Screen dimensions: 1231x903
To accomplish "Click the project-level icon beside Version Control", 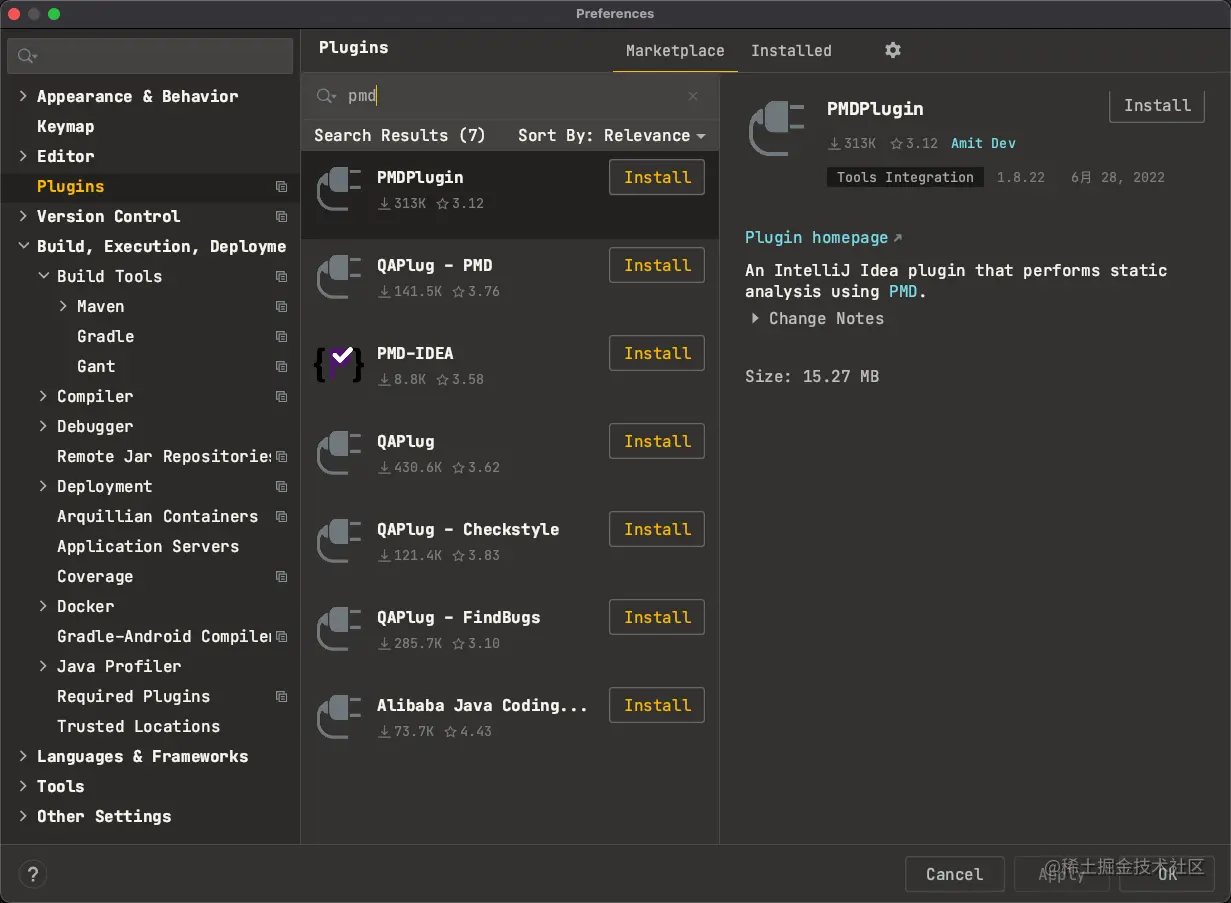I will coord(281,216).
